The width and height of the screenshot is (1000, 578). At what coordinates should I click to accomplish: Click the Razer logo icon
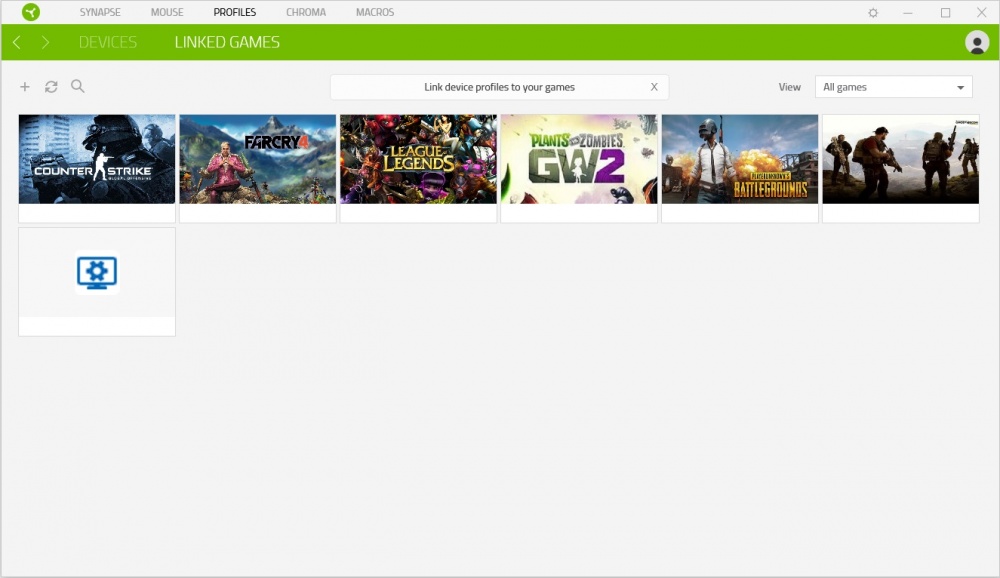[31, 12]
